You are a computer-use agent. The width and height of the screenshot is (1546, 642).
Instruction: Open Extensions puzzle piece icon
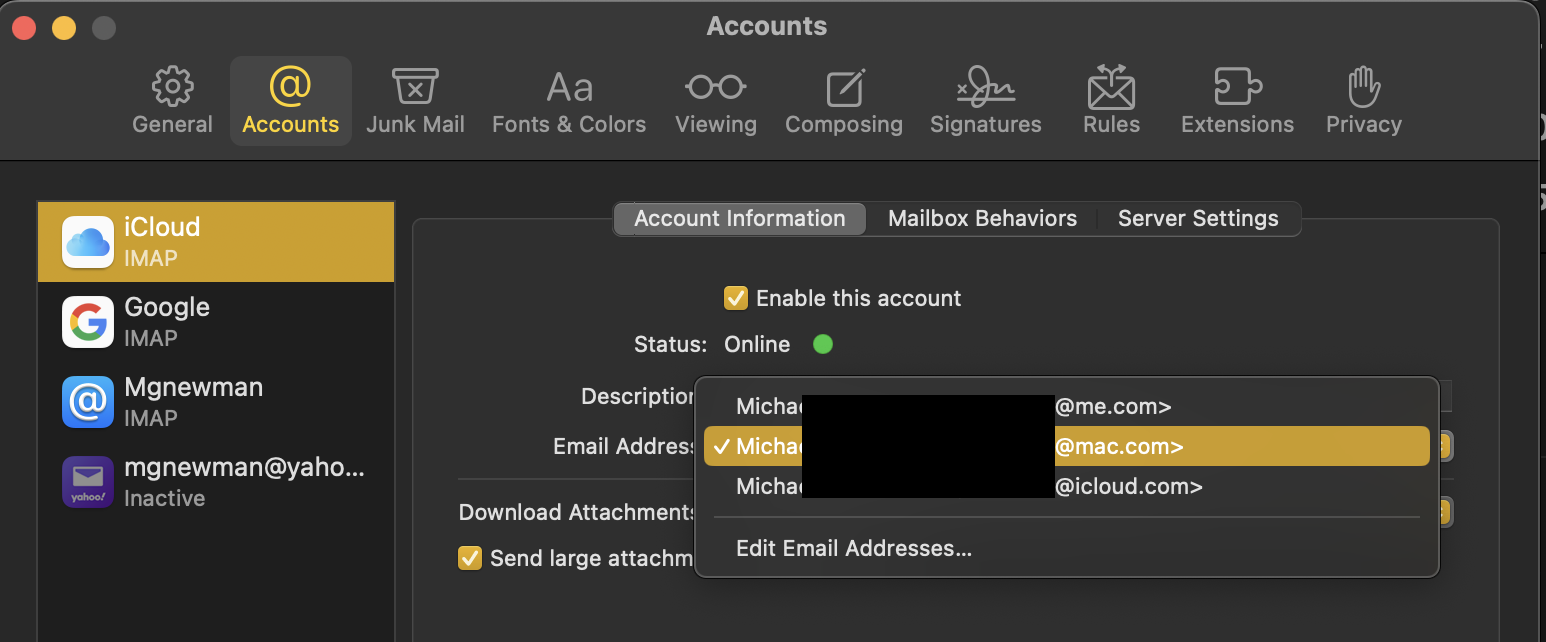click(x=1237, y=88)
